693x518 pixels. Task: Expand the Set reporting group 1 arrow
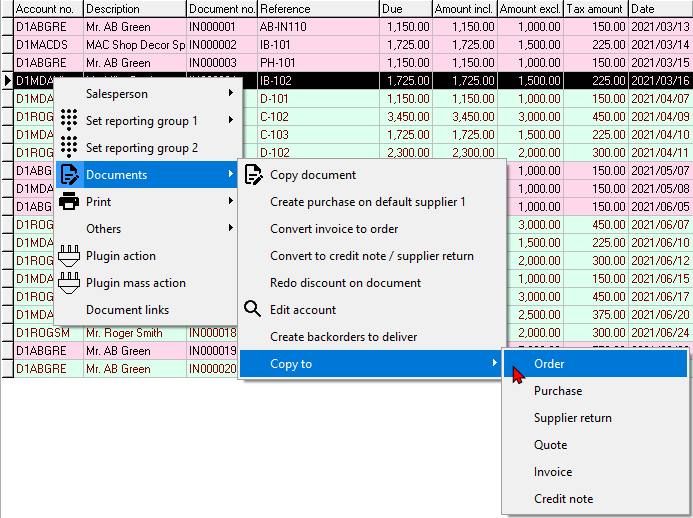(231, 120)
